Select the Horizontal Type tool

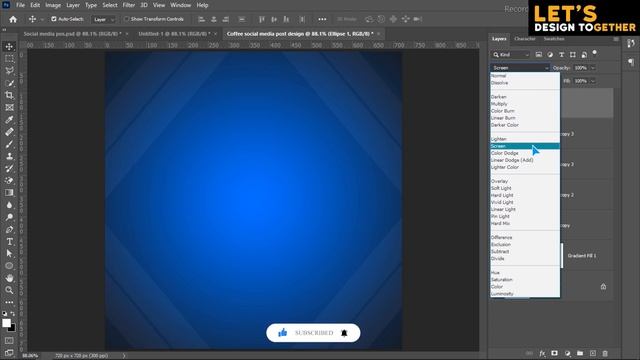(9, 242)
